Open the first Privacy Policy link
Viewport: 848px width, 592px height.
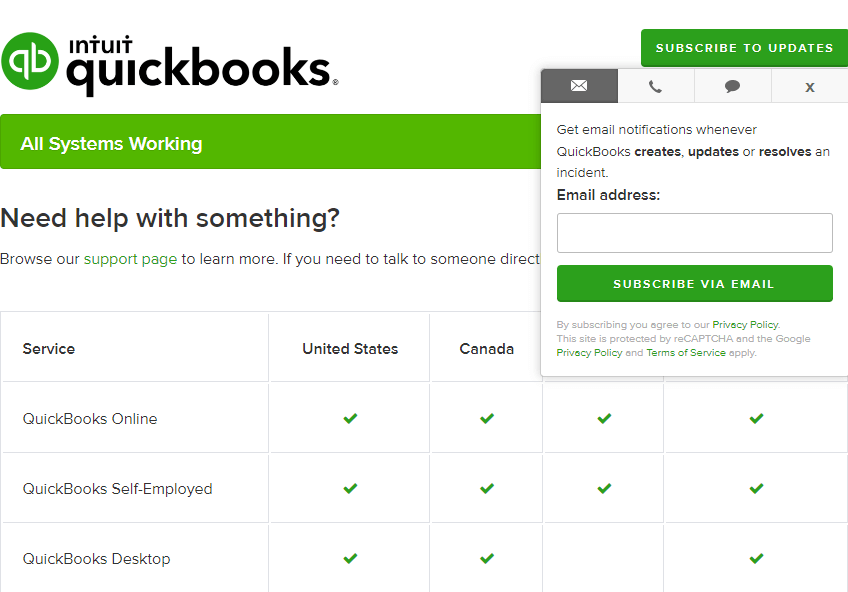click(745, 325)
